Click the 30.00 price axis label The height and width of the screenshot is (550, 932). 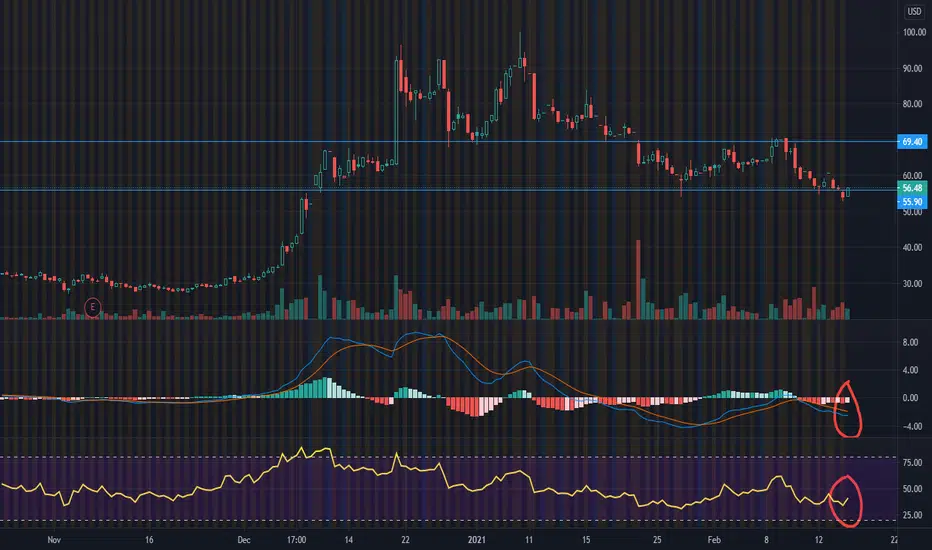coord(912,284)
